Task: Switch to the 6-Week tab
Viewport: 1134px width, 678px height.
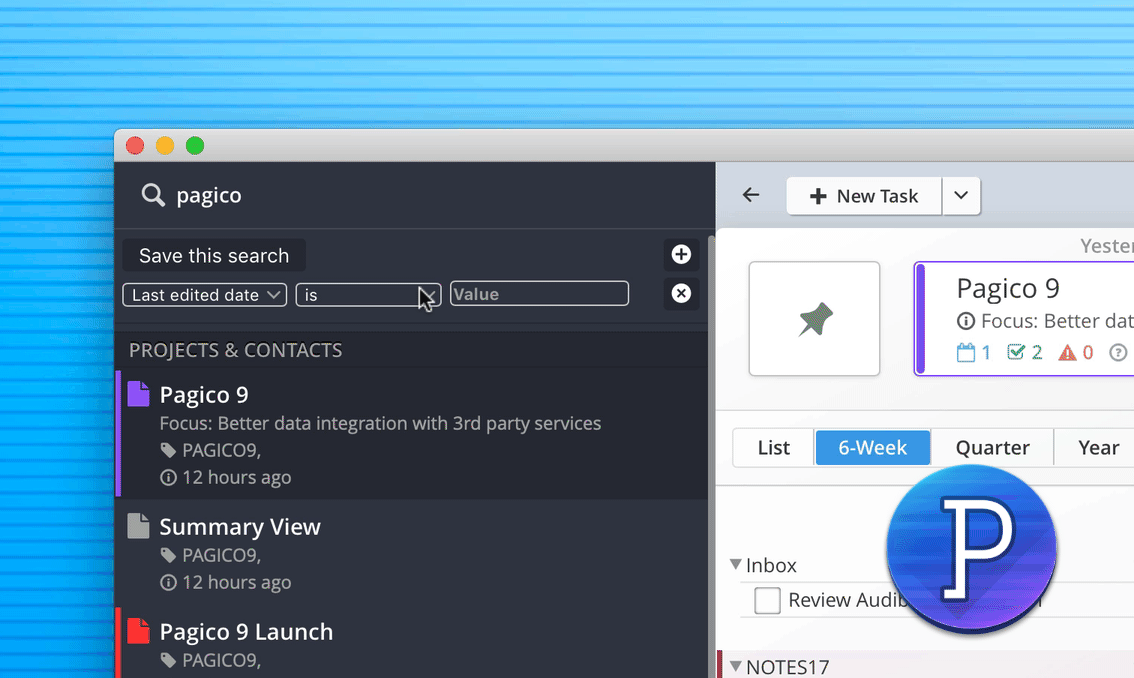Action: [873, 448]
